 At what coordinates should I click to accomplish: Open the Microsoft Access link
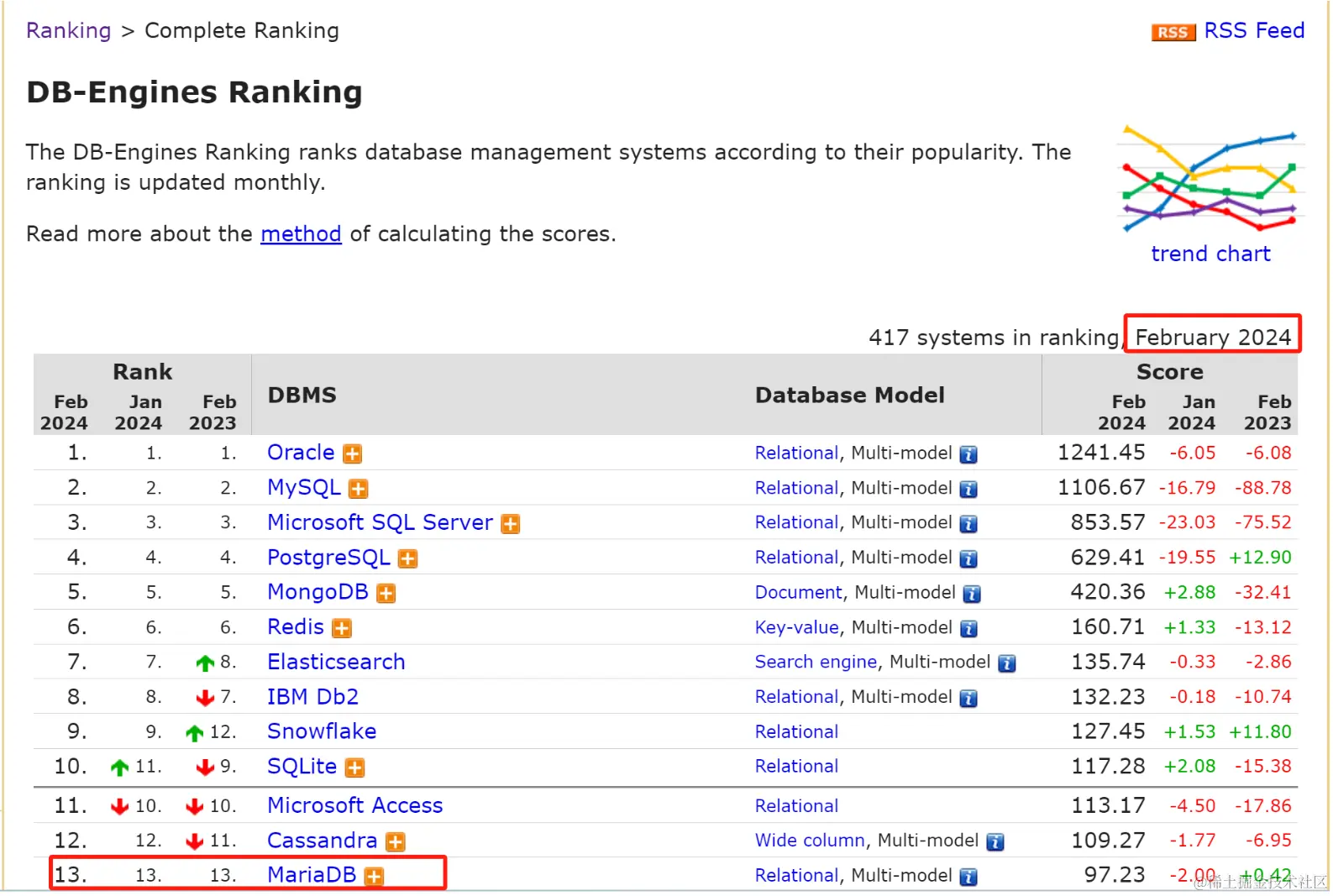(x=354, y=805)
